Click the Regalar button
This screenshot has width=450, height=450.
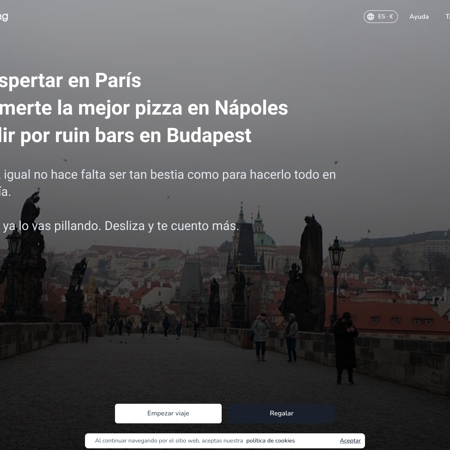coord(282,413)
